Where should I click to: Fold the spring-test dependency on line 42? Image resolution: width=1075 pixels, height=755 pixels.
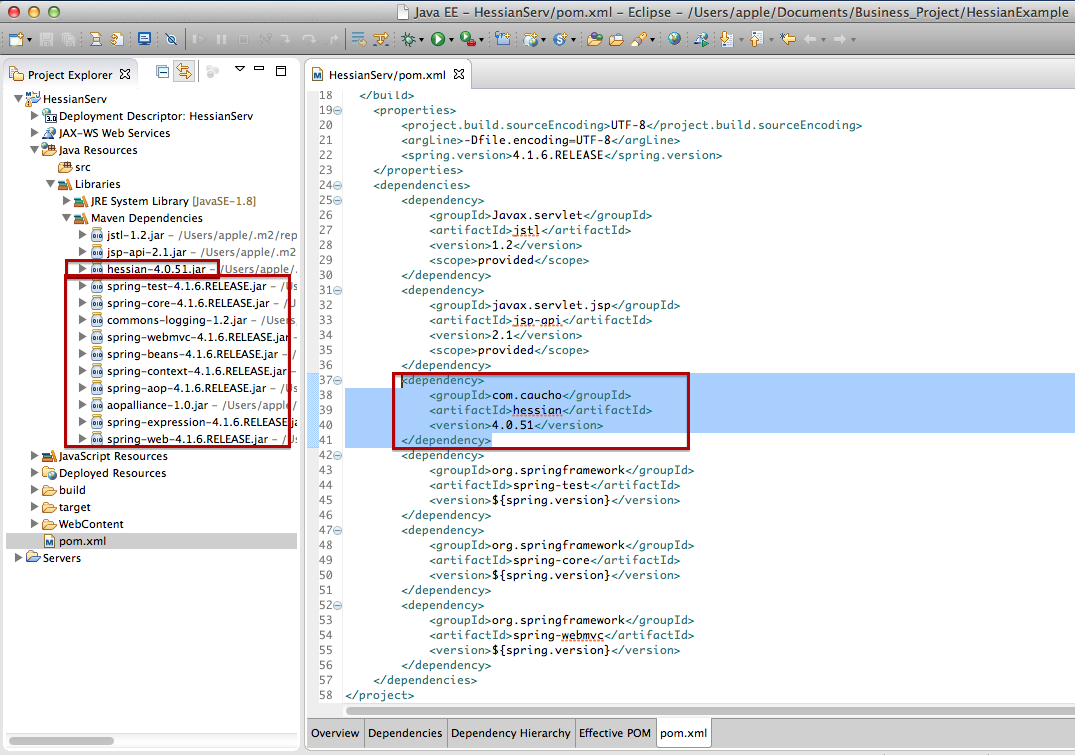click(x=338, y=455)
